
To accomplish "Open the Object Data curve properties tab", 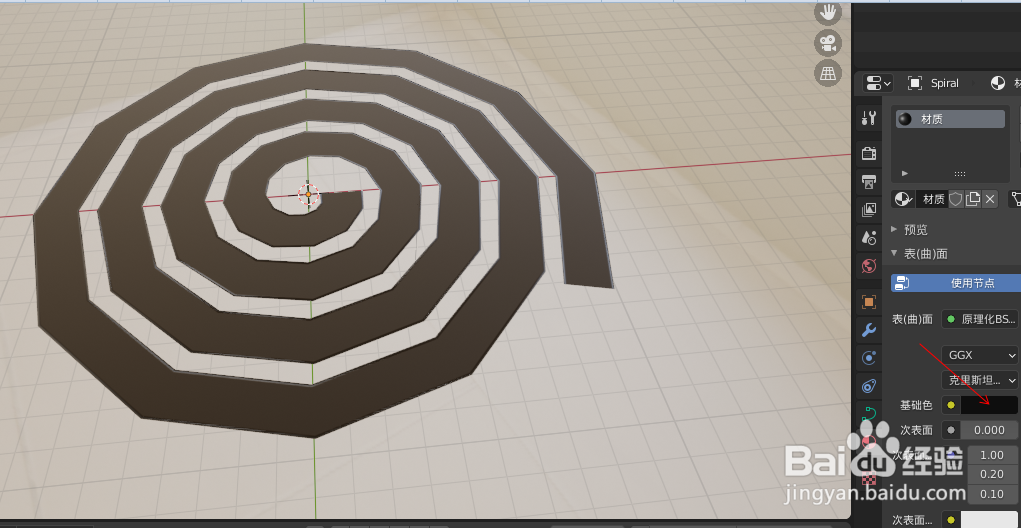I will click(869, 414).
